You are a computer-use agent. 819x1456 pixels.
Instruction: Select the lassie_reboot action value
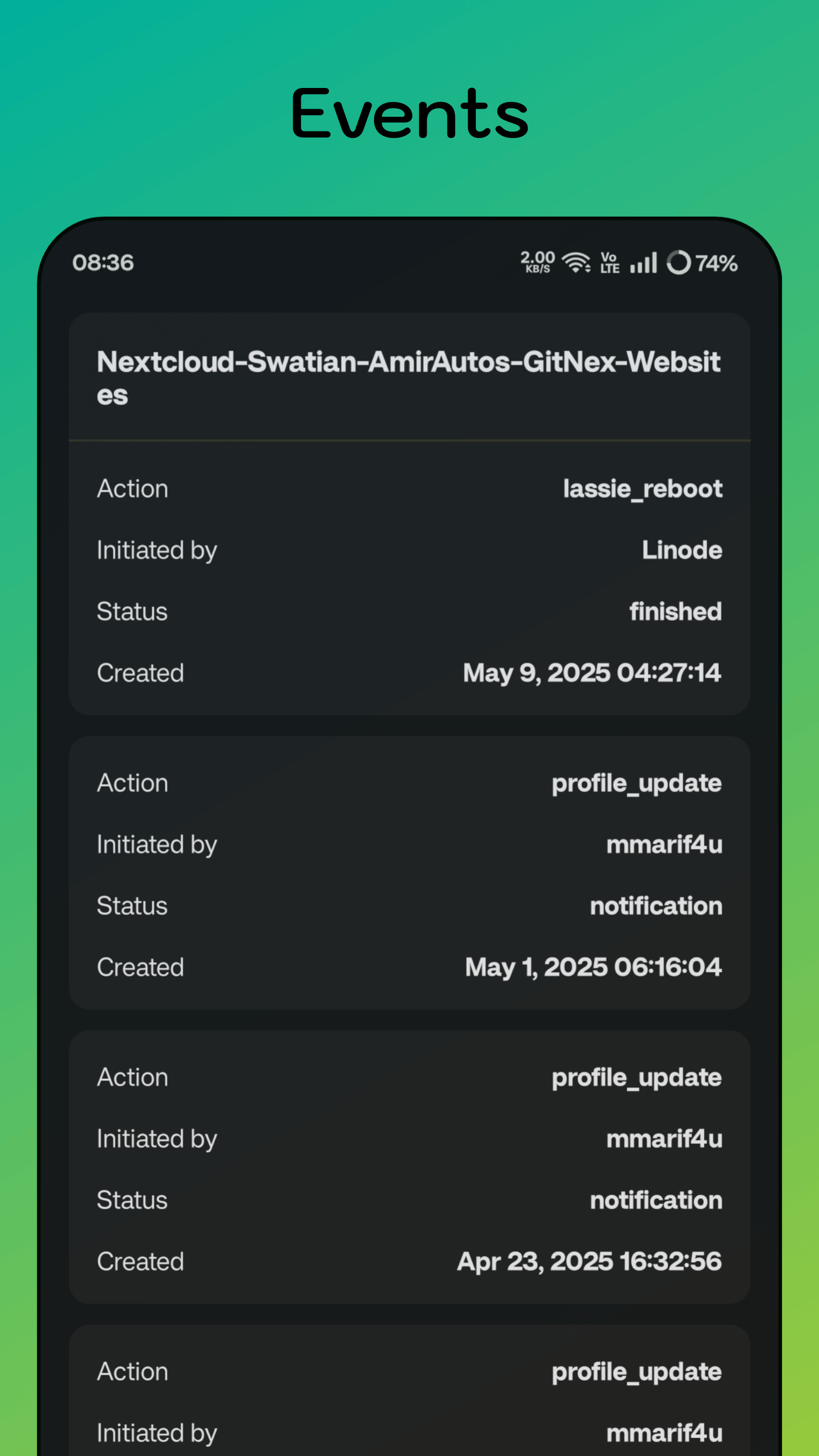tap(642, 489)
